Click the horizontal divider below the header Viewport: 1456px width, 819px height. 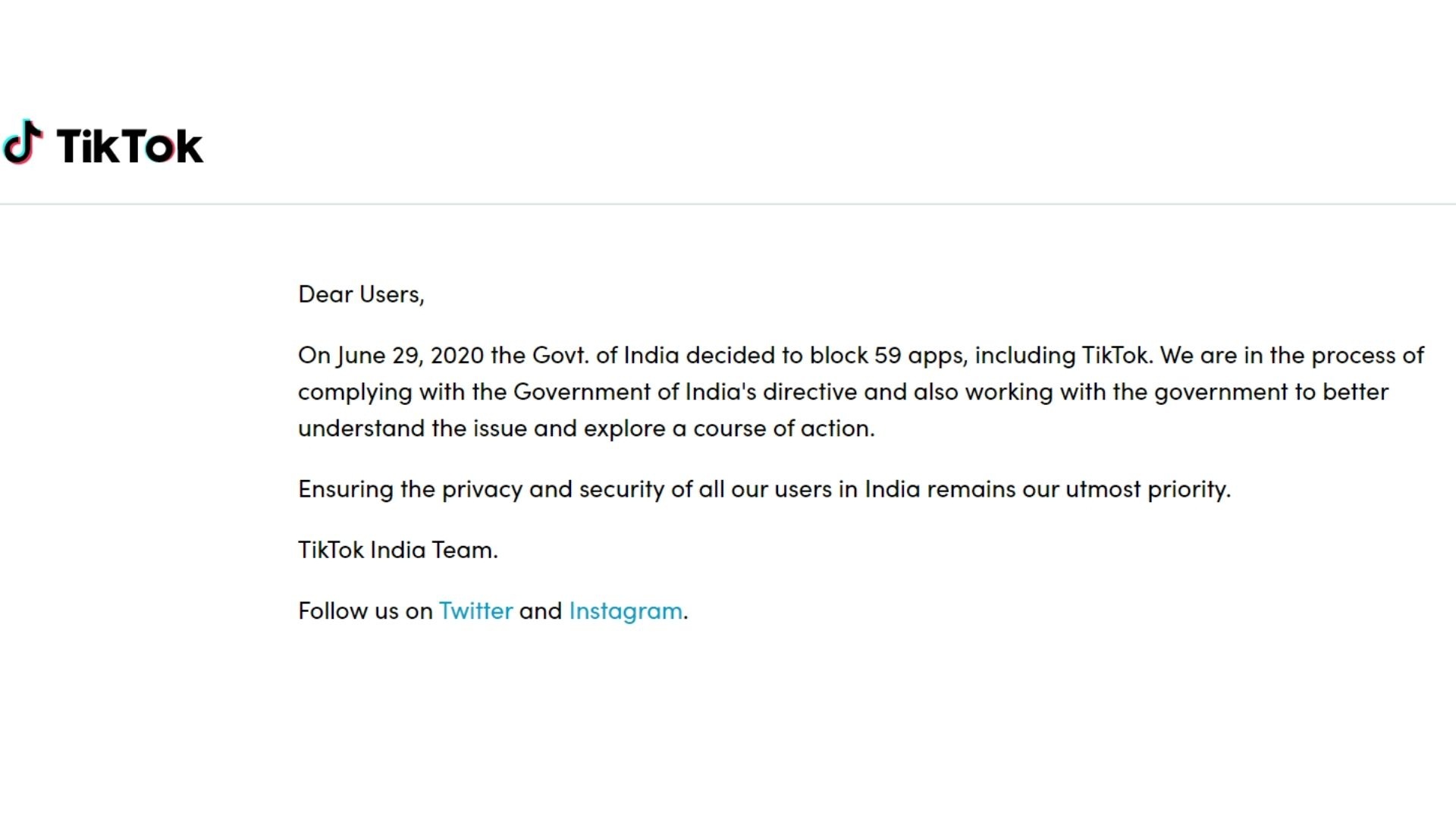click(728, 204)
